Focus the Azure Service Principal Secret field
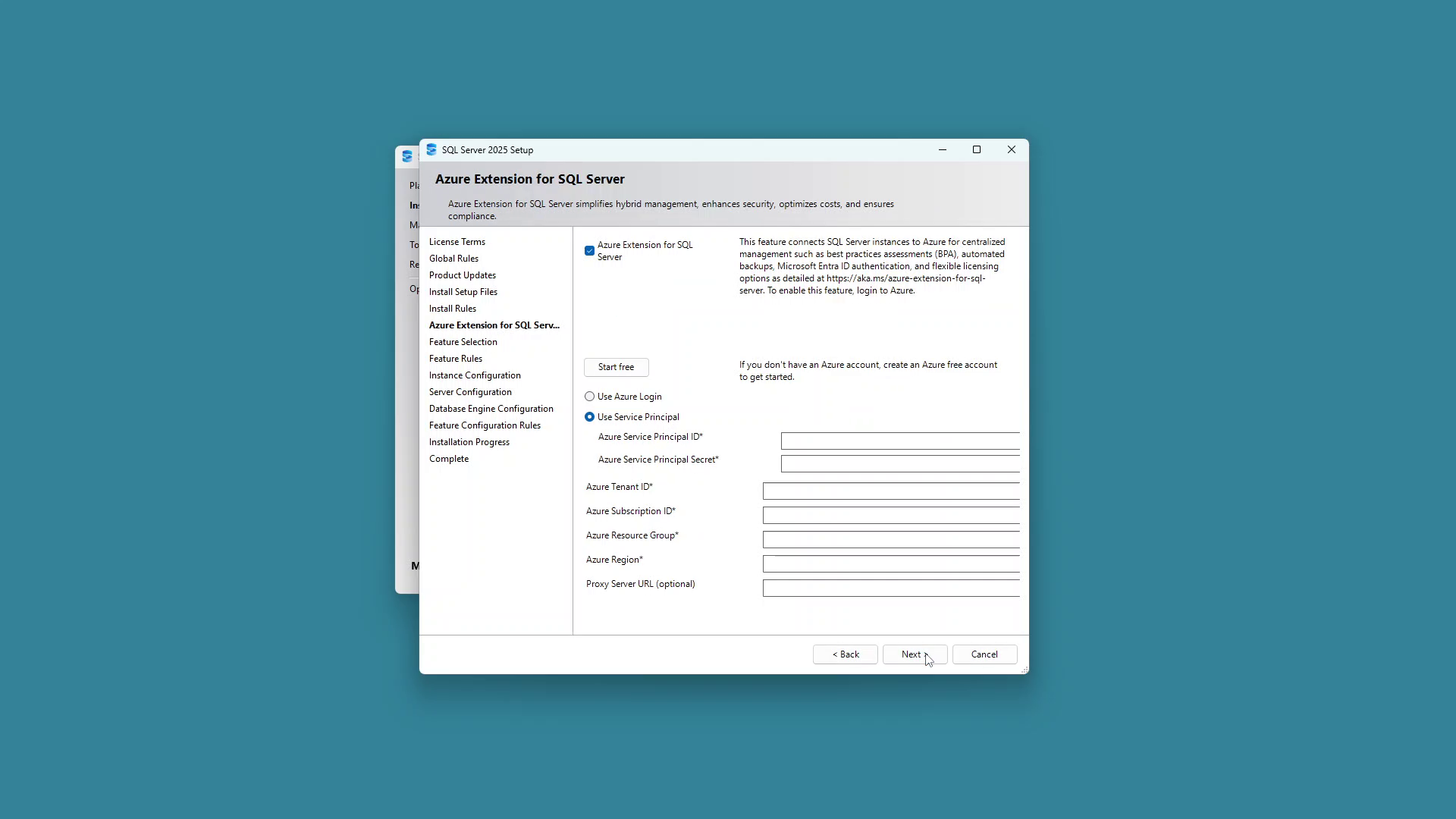The height and width of the screenshot is (819, 1456). (x=900, y=464)
